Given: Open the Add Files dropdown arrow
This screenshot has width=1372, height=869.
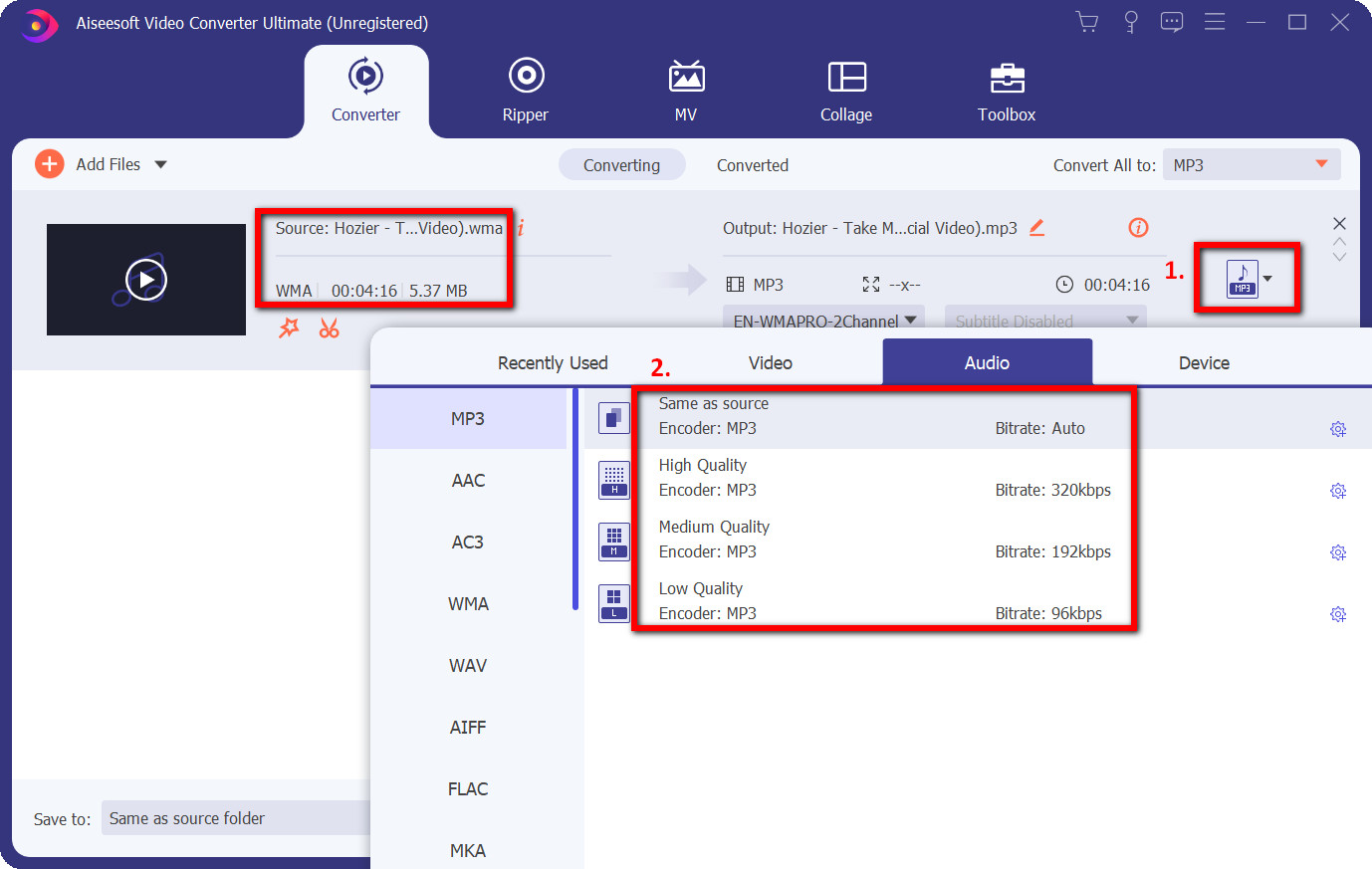Looking at the screenshot, I should point(160,165).
